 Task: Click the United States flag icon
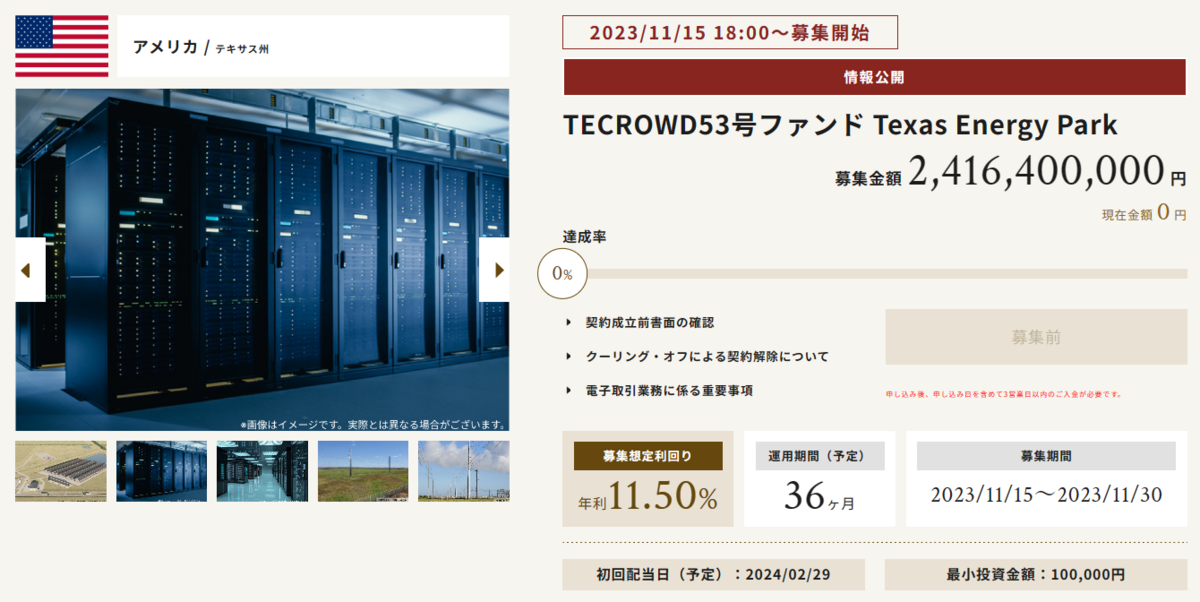pos(62,46)
